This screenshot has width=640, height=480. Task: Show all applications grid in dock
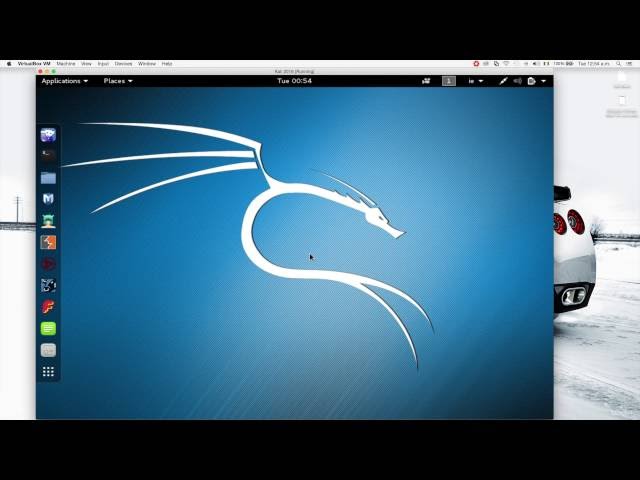coord(48,371)
